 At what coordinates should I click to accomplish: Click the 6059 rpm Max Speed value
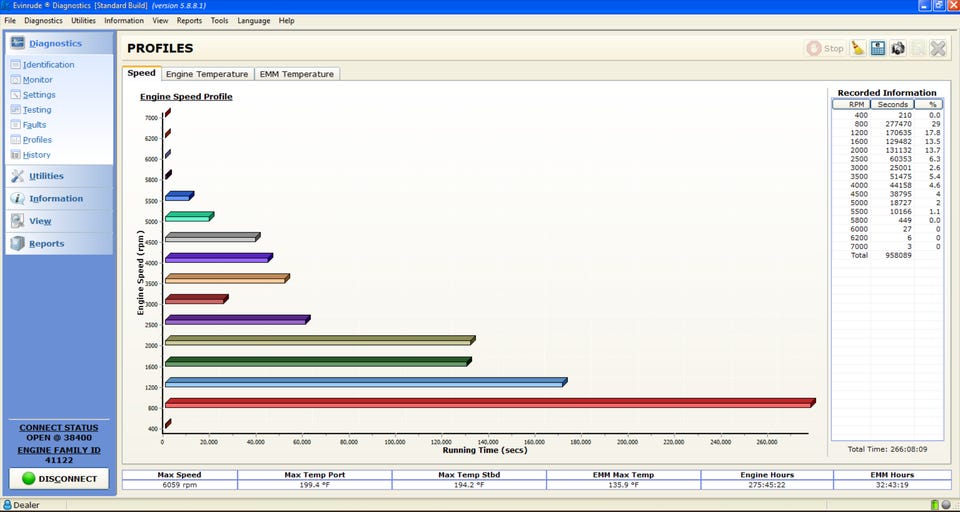tap(179, 485)
